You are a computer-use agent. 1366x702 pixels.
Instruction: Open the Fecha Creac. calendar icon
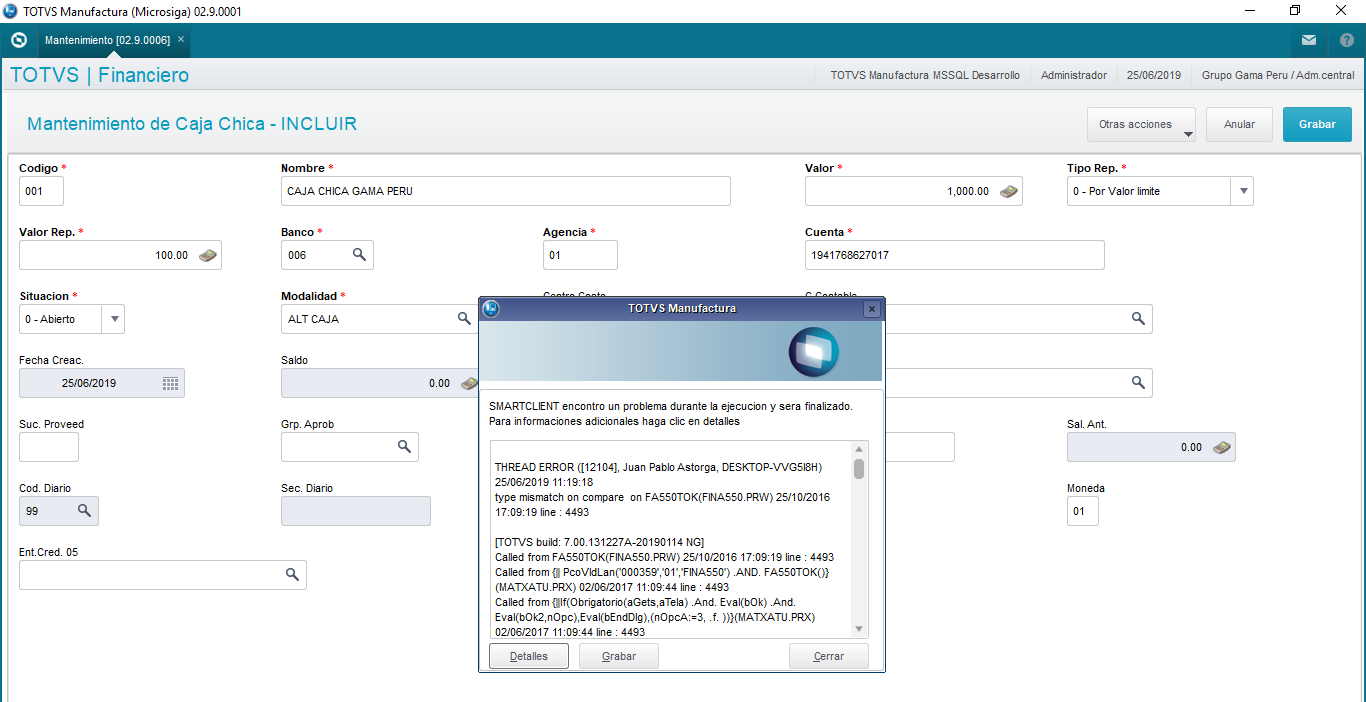(170, 383)
